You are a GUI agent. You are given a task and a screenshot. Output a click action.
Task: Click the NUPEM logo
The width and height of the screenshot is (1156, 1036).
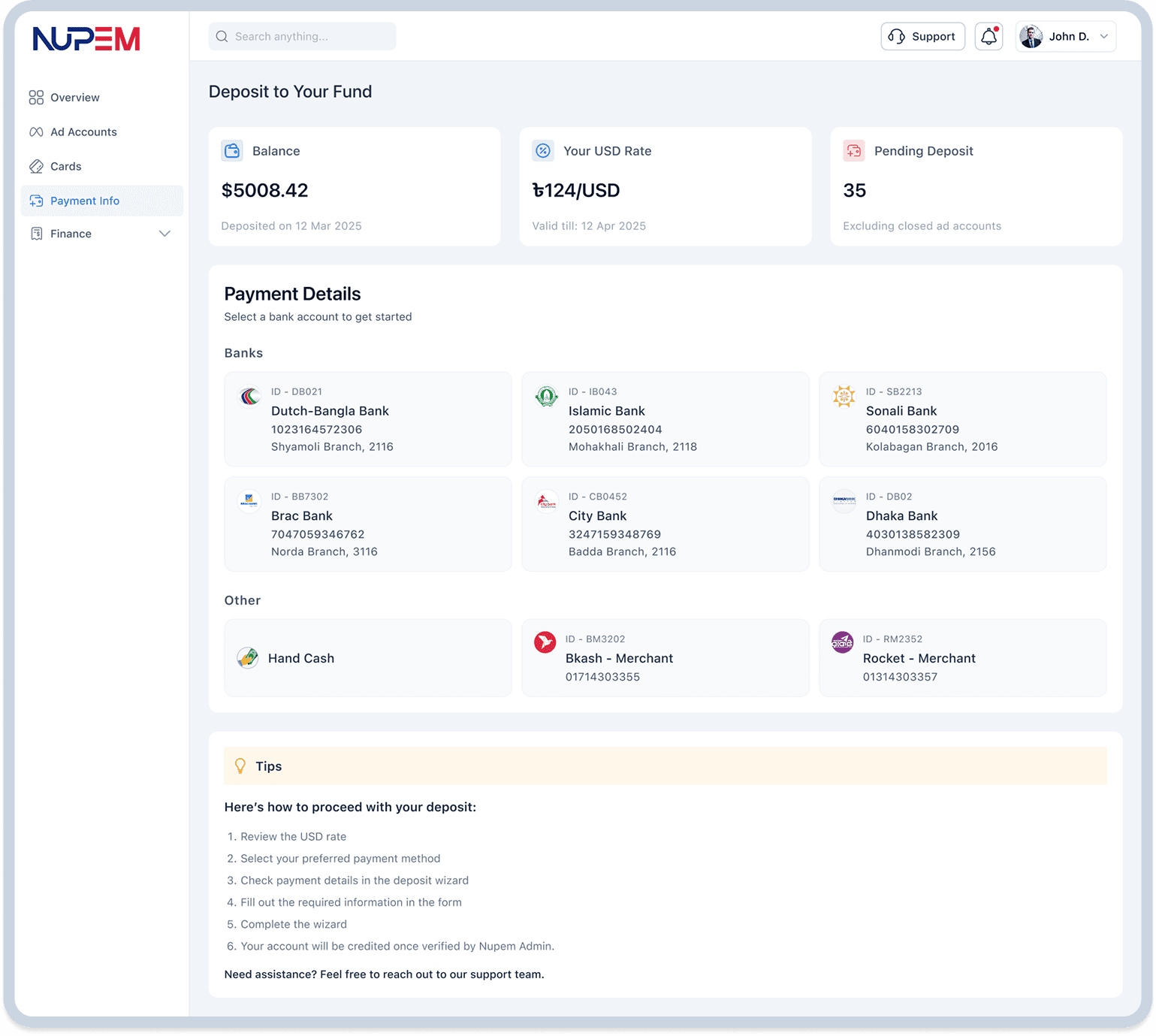[x=86, y=39]
